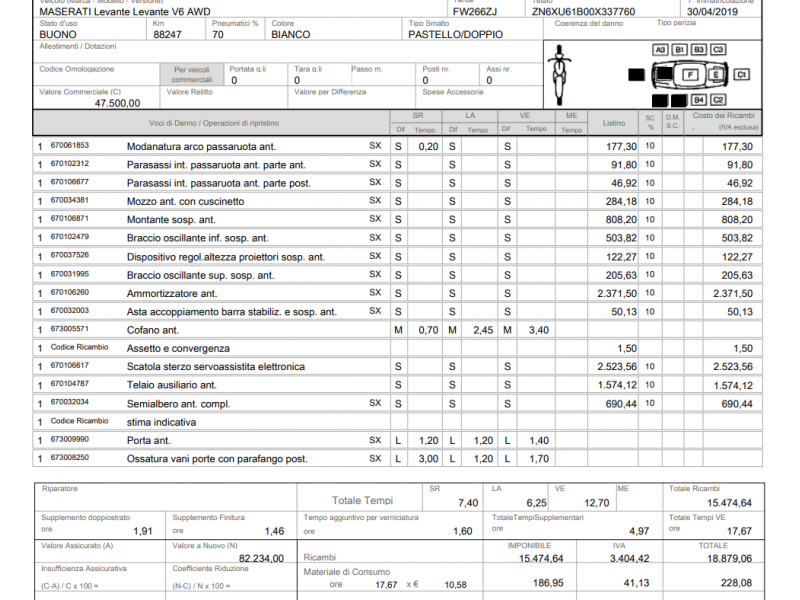Click the 'Per veicoli commerciali' shaded cell
Viewport: 800px width, 600px height.
point(192,74)
